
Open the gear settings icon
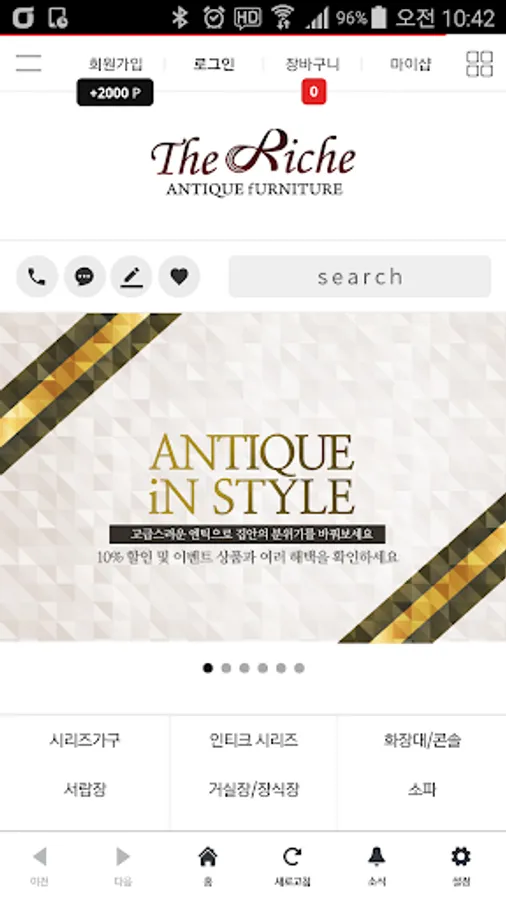[461, 864]
